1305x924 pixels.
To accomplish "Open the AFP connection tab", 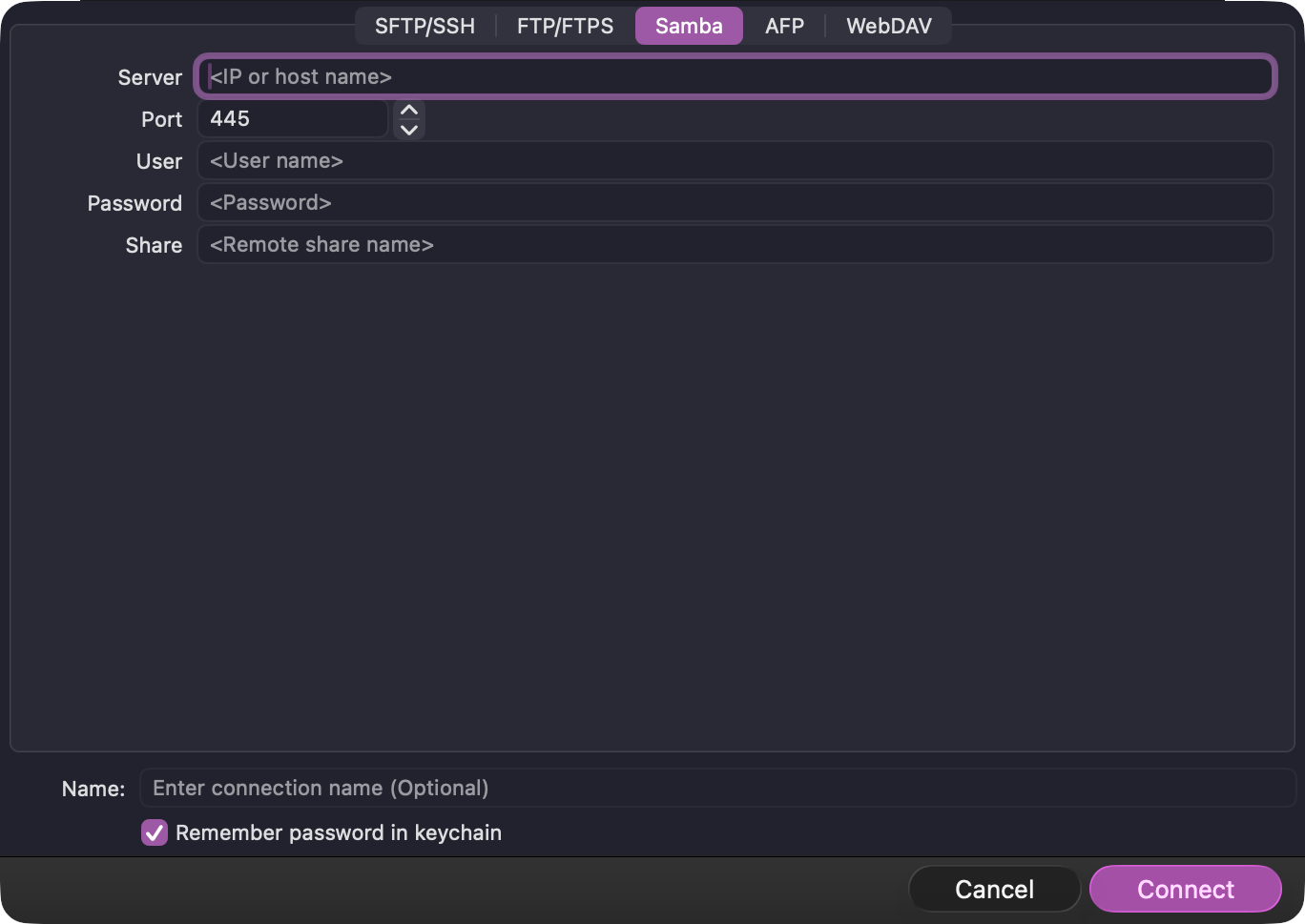I will [x=784, y=26].
